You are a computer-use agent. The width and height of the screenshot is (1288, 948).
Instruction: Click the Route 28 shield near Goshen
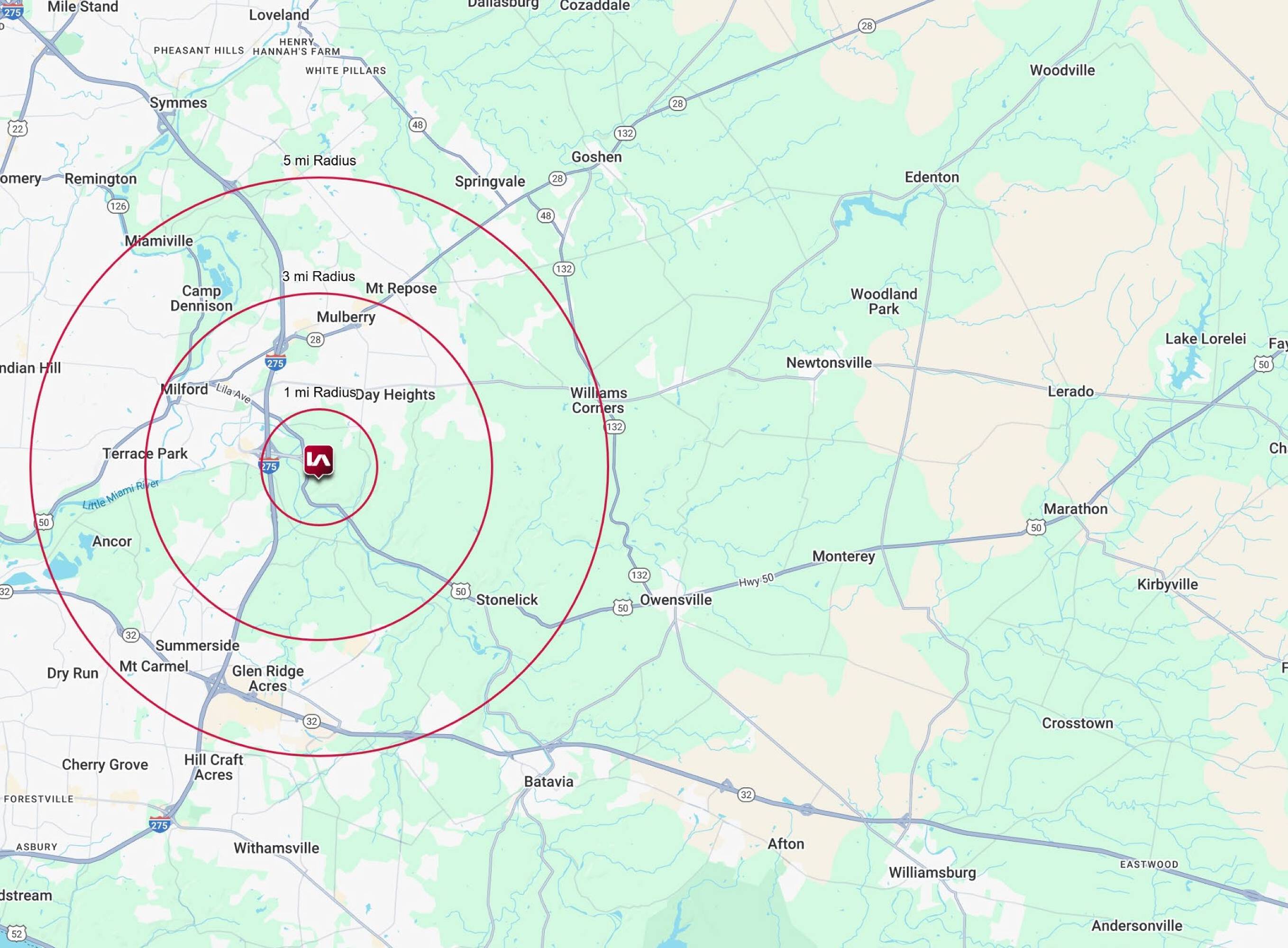click(557, 178)
